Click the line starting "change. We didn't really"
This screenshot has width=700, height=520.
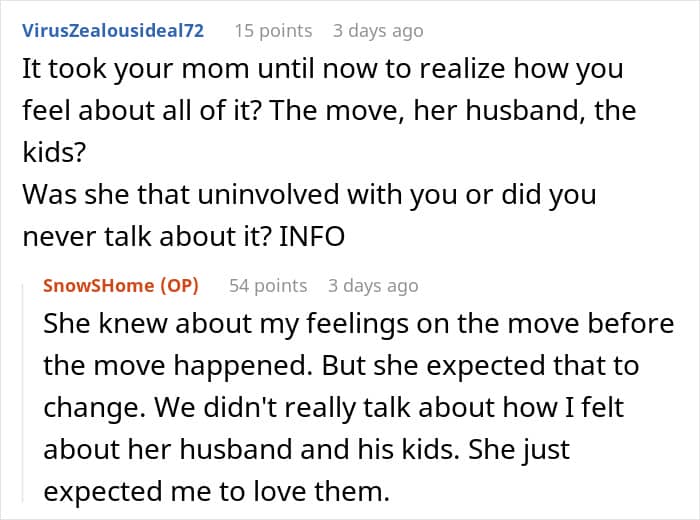coord(333,407)
